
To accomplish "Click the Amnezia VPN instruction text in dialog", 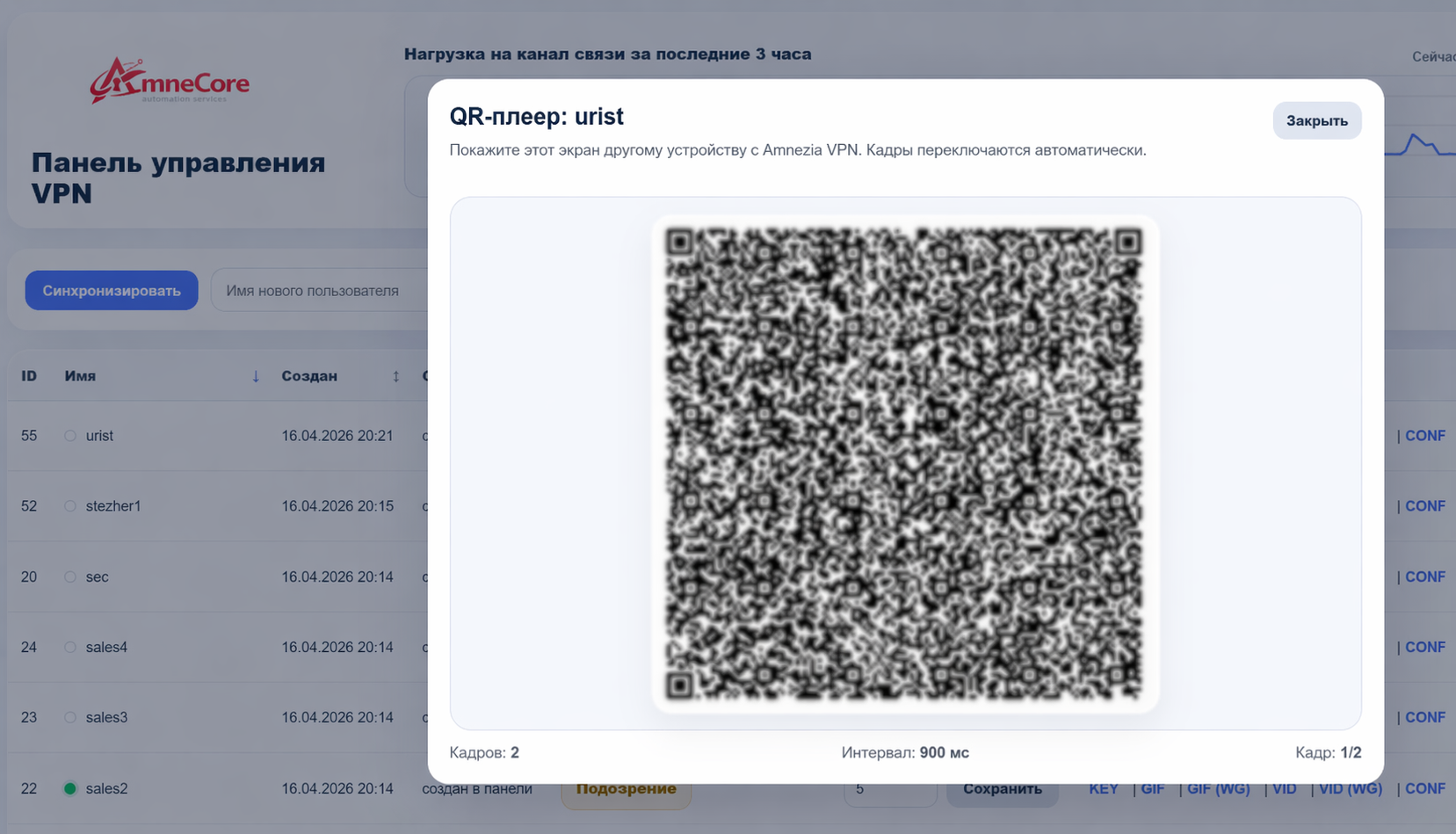I will 798,150.
